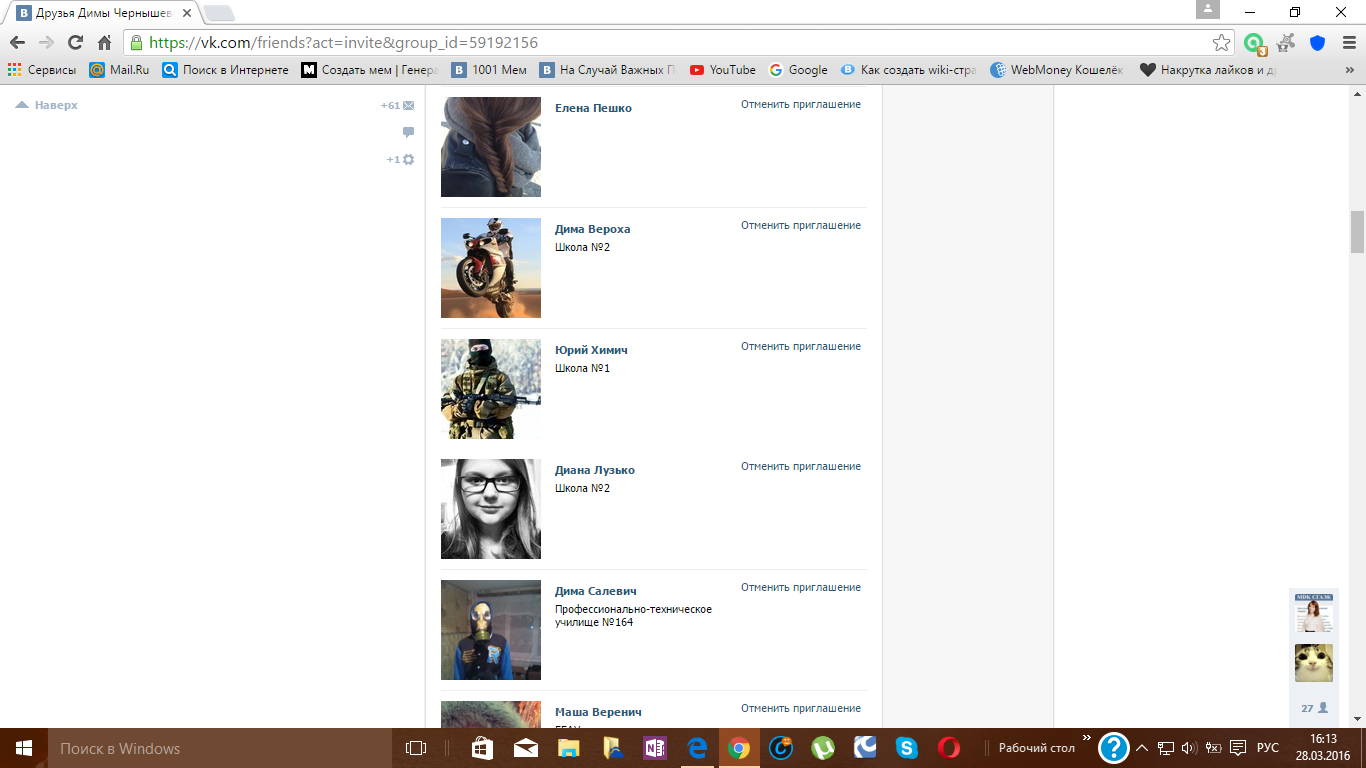
Task: Open Юрий Химич soldier photo
Action: [x=491, y=389]
